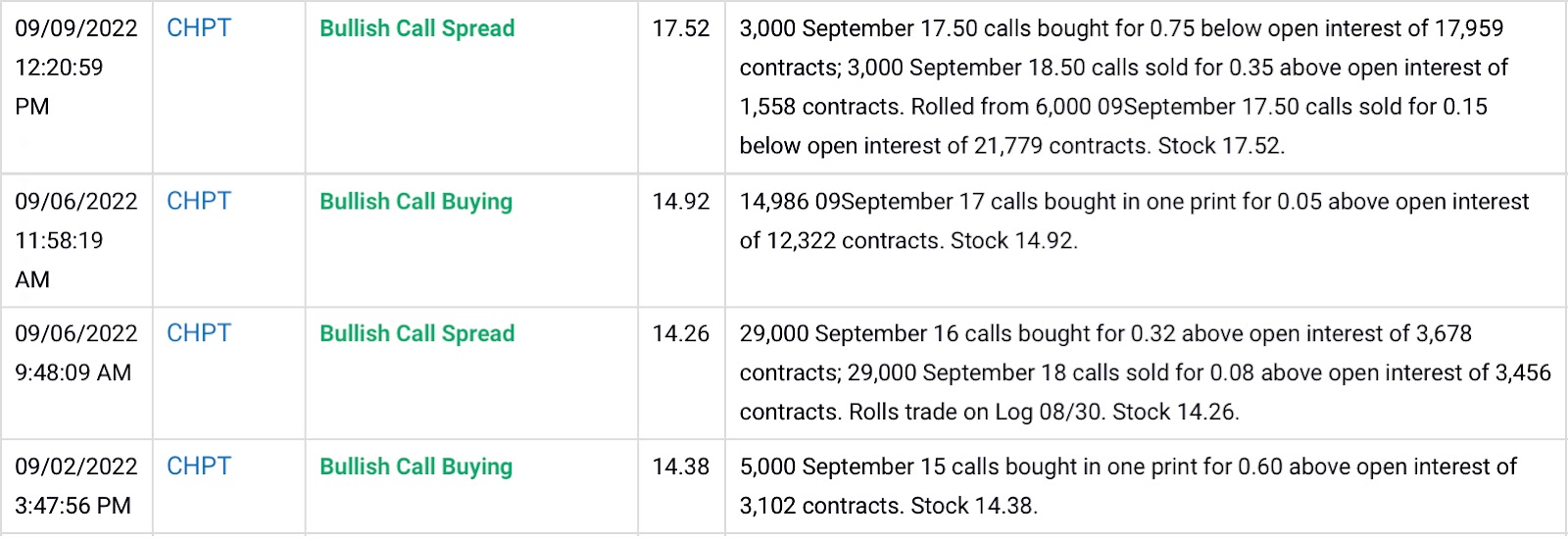Click CHPT ticker in the 11:58:19 AM row

[199, 201]
